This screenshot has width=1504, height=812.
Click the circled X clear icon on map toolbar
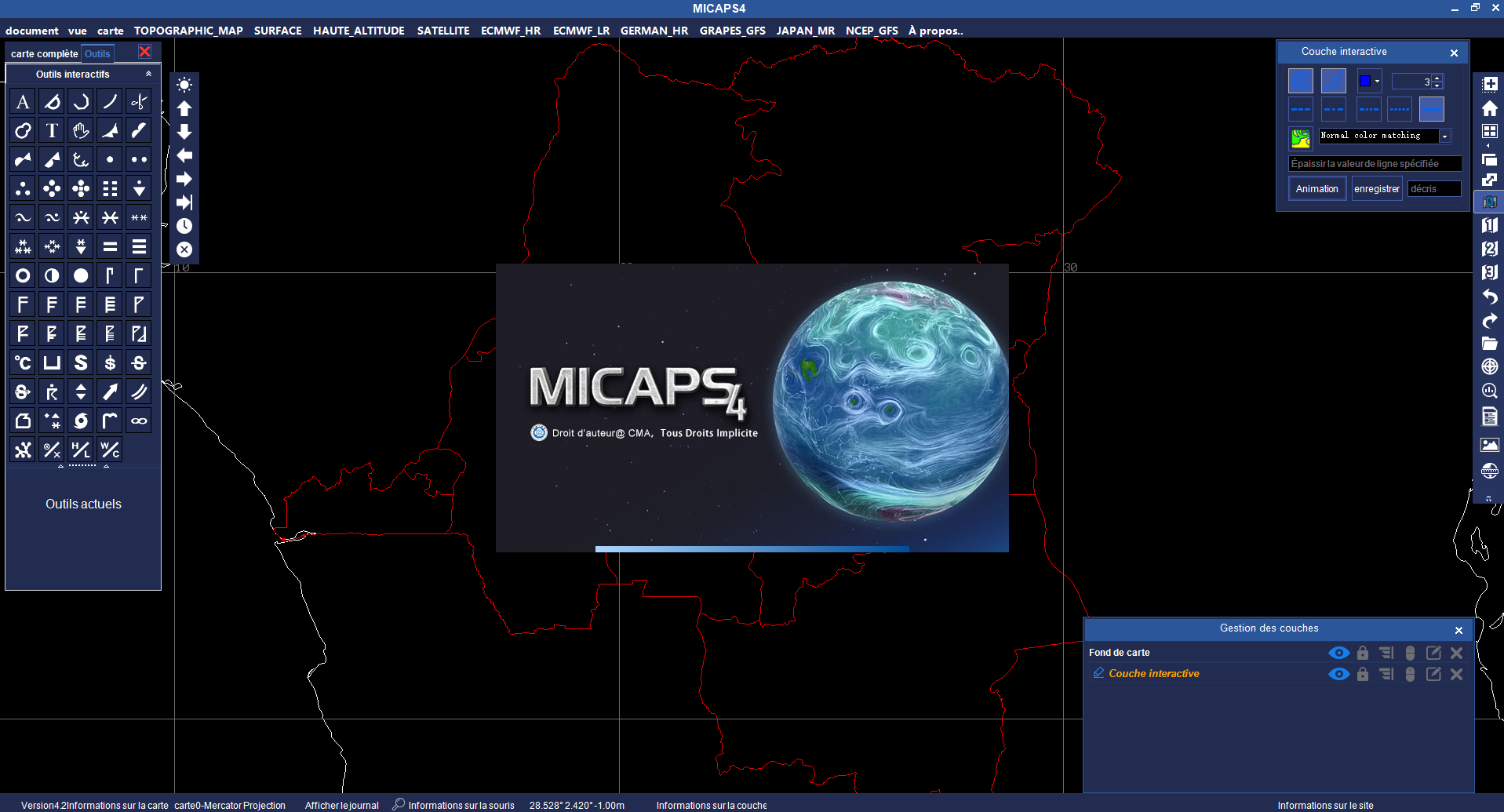pos(184,249)
